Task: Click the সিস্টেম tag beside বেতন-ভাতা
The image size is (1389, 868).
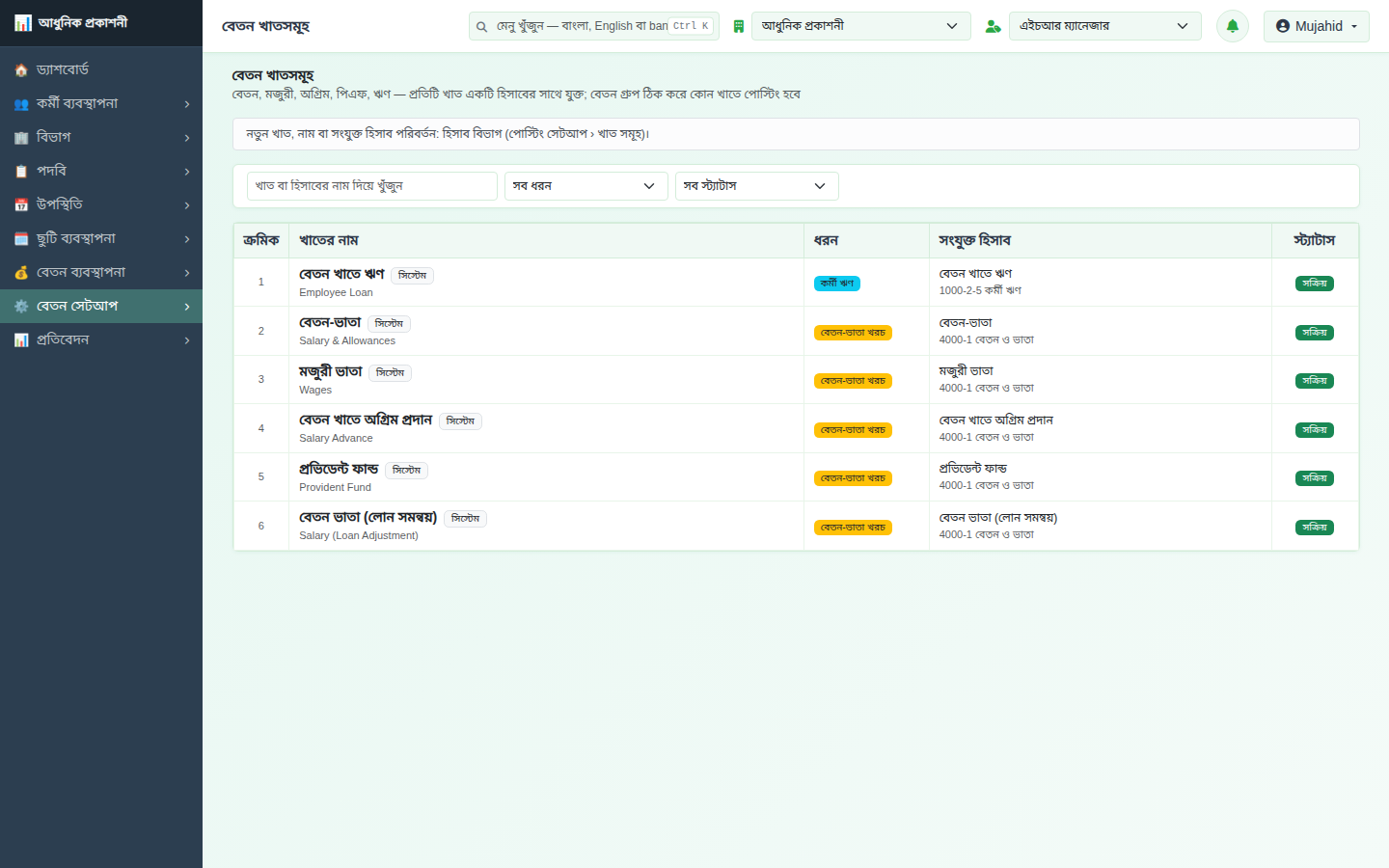Action: point(389,324)
